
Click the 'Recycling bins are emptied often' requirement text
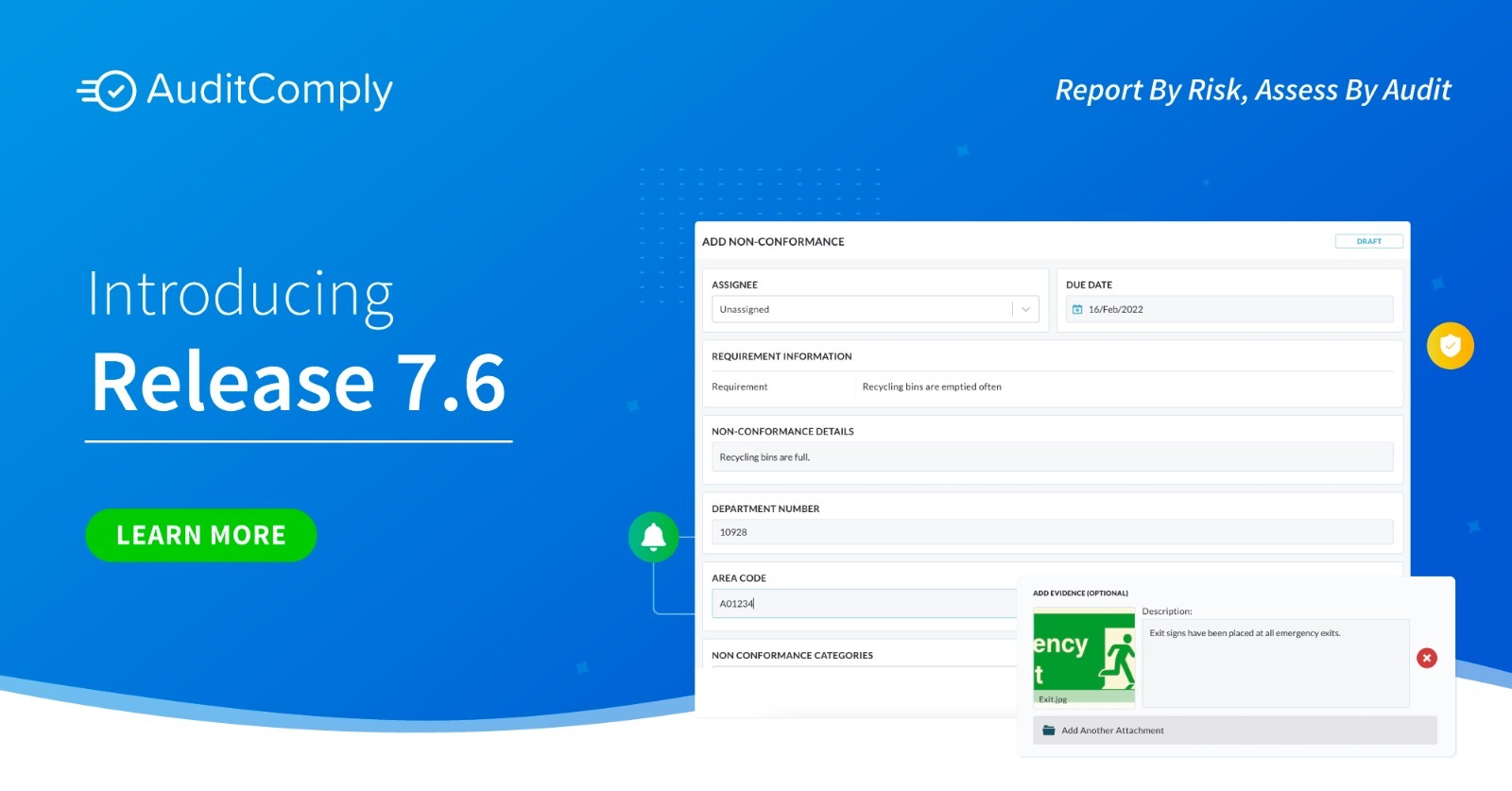932,387
